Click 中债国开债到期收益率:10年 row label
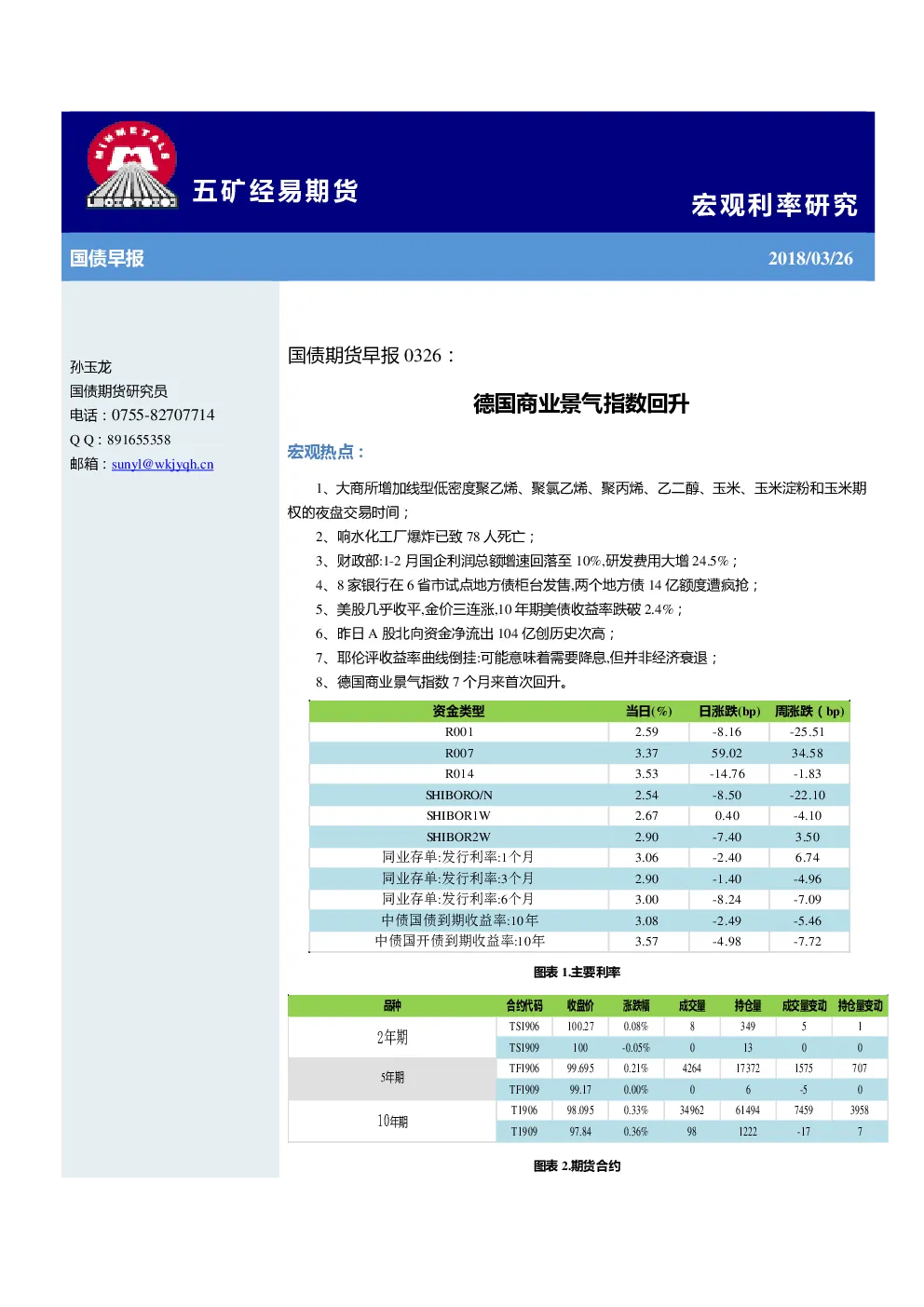 pos(460,941)
